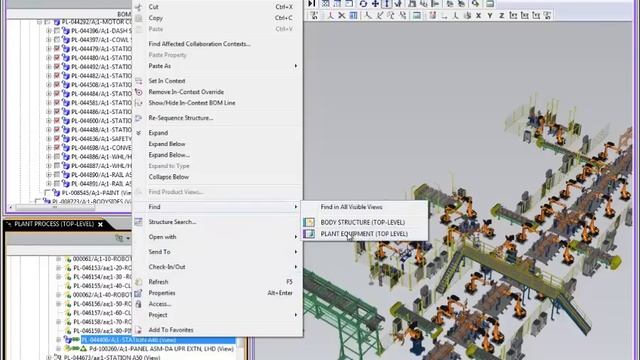The width and height of the screenshot is (640, 360).
Task: Select PLANT EQUIPMENT (TOP LEVEL) submenu item
Action: 364,233
